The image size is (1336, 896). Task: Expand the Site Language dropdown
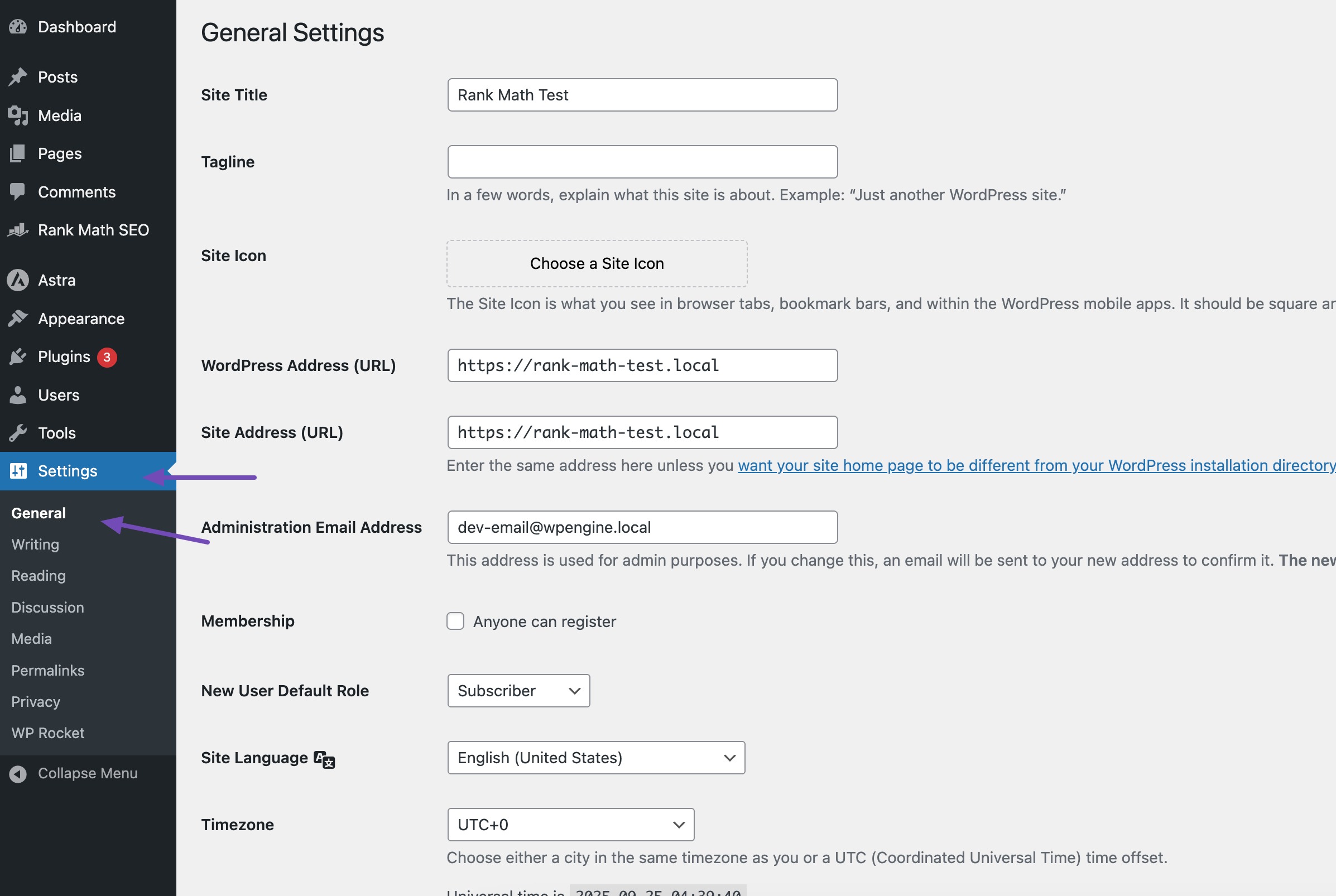click(x=596, y=758)
